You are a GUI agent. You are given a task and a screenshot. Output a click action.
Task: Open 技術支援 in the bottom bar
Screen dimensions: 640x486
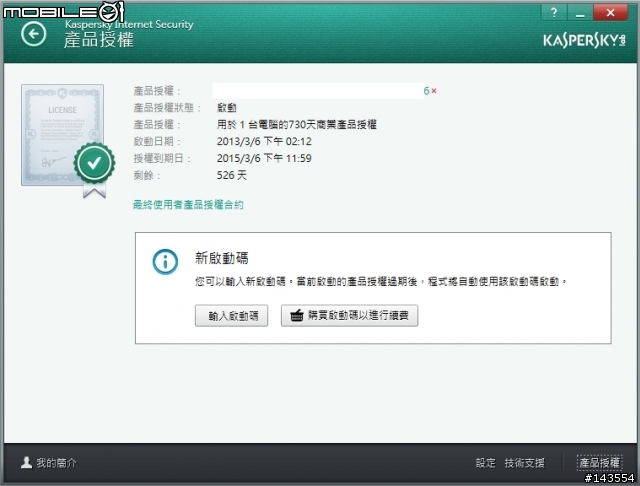click(524, 463)
